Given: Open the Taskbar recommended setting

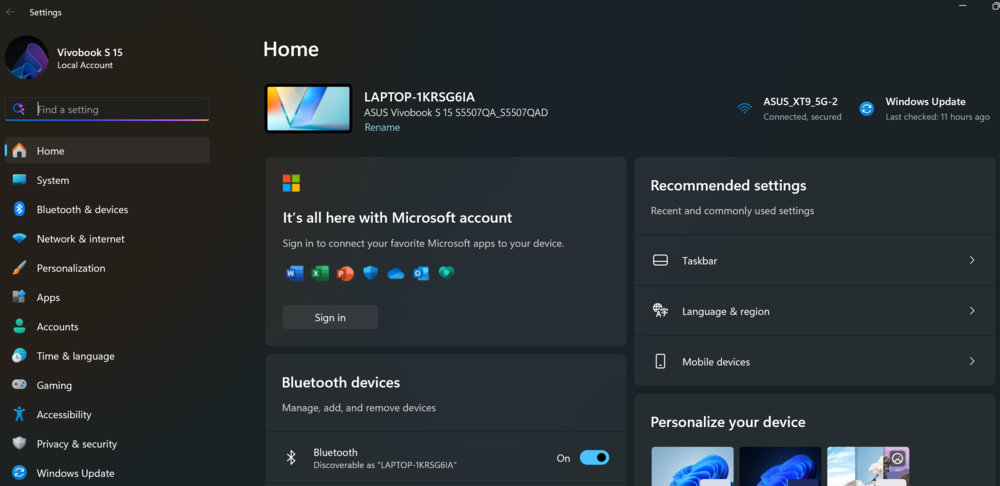Looking at the screenshot, I should point(814,260).
